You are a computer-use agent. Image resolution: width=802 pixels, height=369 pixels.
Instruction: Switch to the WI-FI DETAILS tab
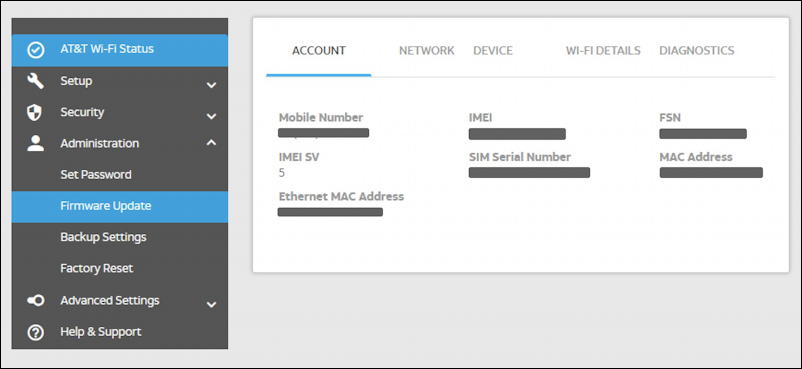pyautogui.click(x=603, y=51)
